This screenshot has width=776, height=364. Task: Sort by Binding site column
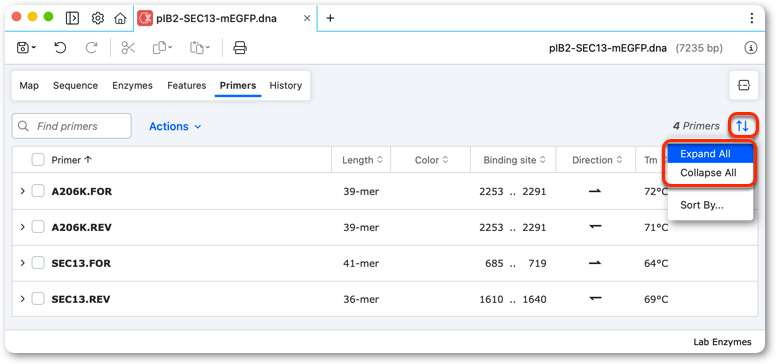(x=514, y=160)
